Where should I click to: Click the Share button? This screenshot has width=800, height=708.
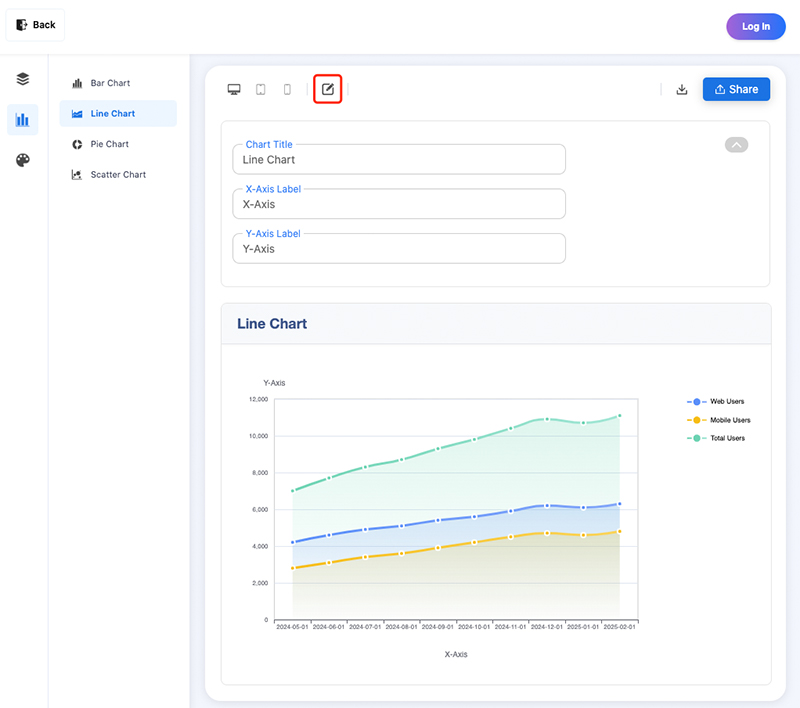736,90
